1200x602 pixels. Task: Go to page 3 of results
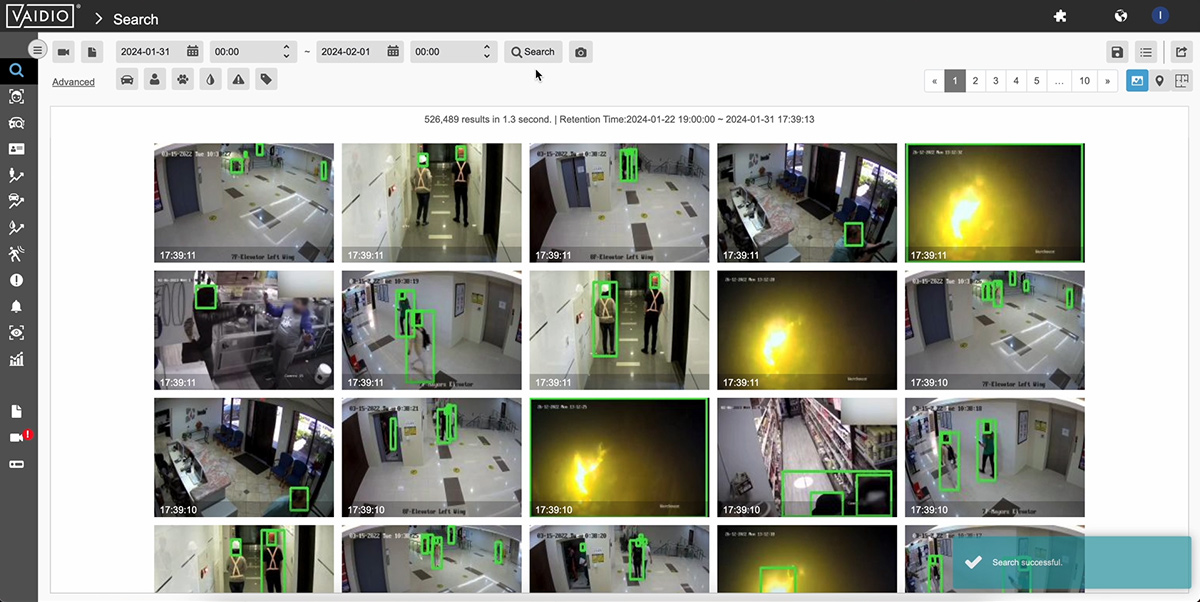coord(996,81)
